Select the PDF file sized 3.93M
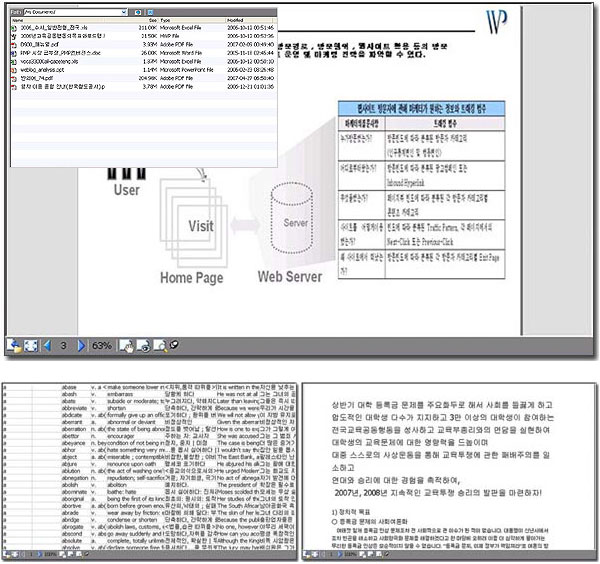The image size is (600, 564). click(143, 44)
